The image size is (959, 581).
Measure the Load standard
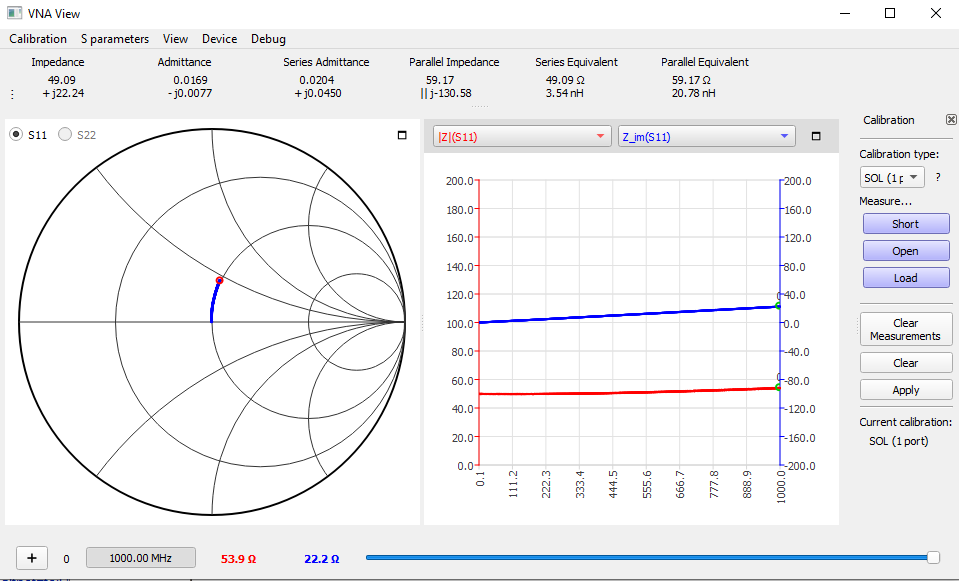click(906, 278)
